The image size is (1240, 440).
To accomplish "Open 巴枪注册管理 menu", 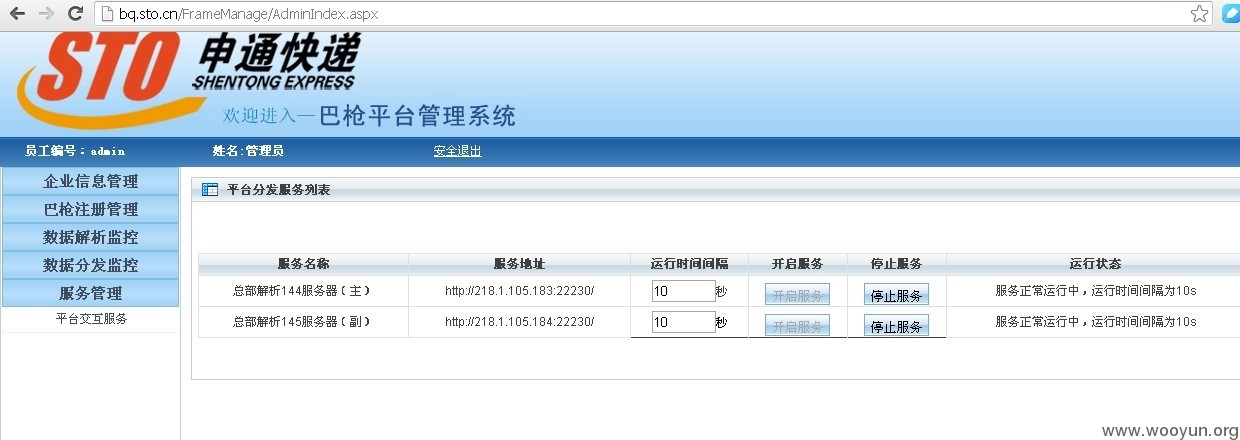I will click(90, 209).
